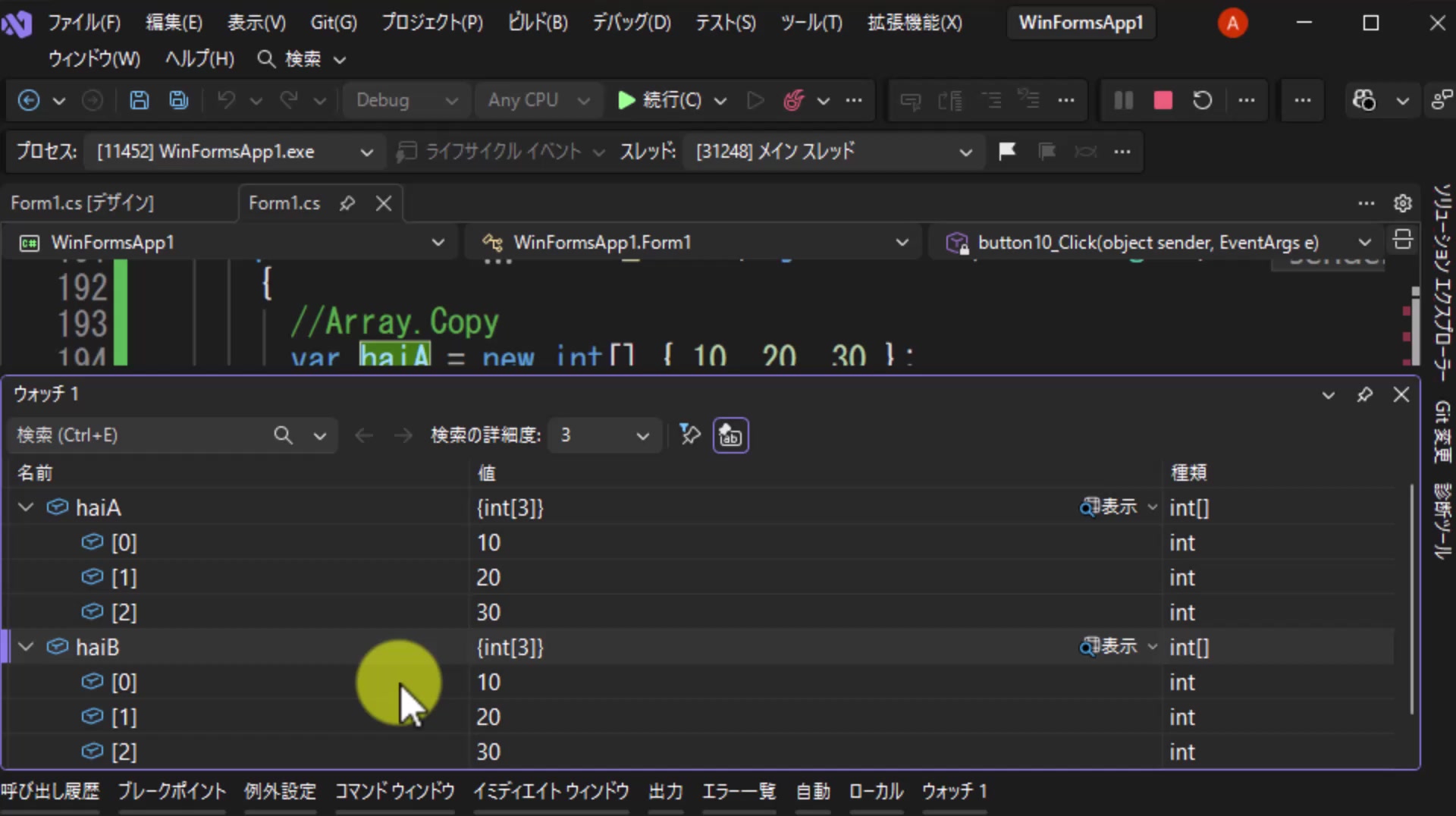
Task: Click 表示 visualizer link for haiB
Action: pyautogui.click(x=1109, y=646)
